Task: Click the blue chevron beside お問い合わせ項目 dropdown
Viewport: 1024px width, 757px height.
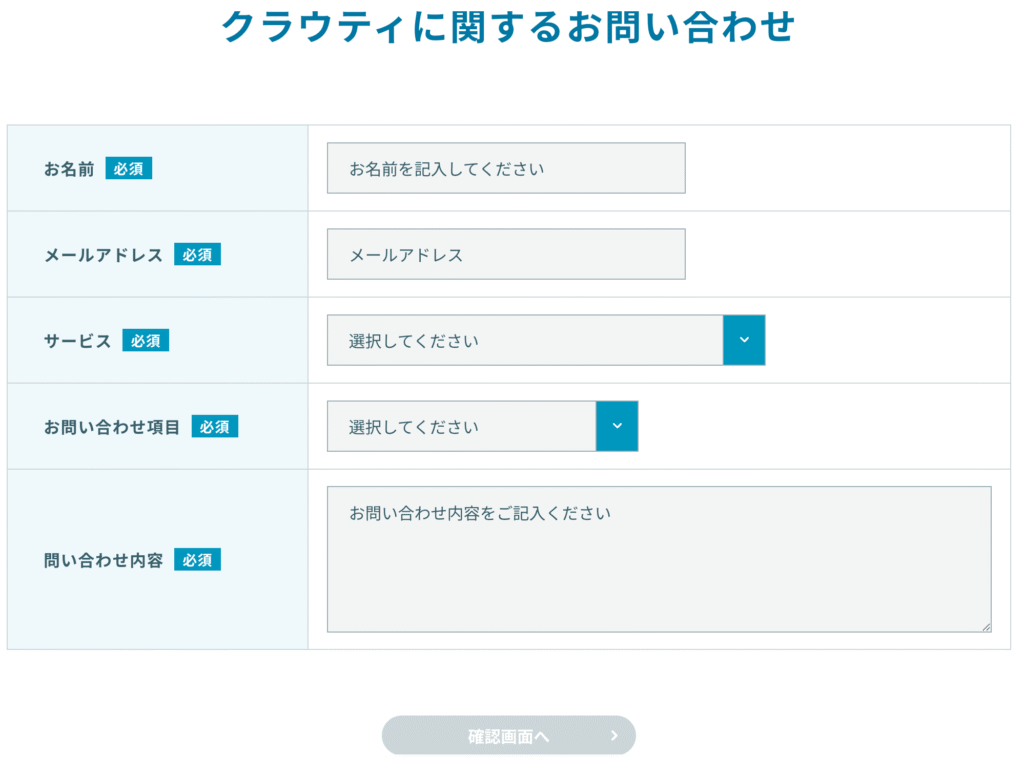Action: pyautogui.click(x=617, y=426)
